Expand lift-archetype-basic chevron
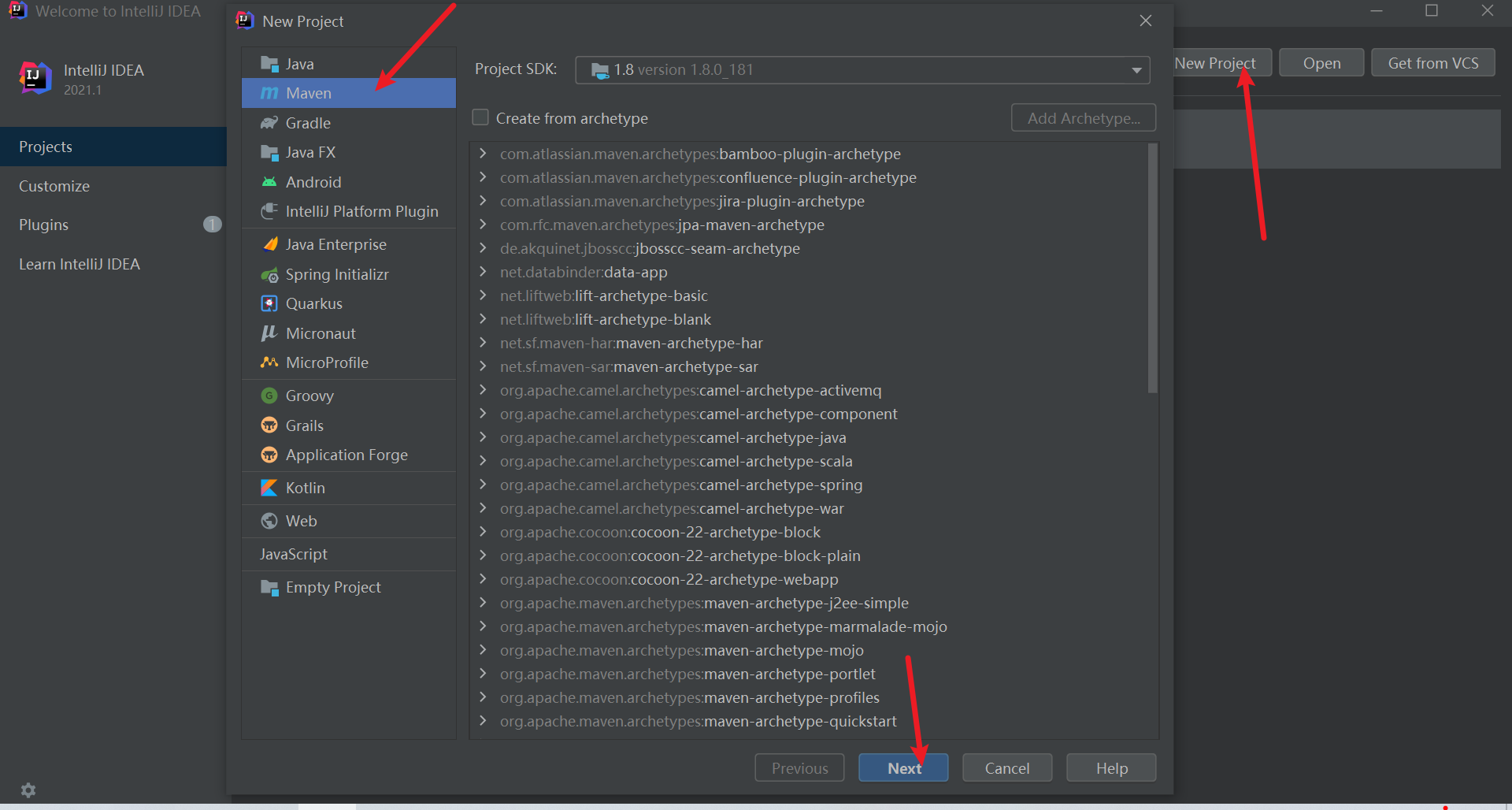The image size is (1512, 810). tap(483, 295)
